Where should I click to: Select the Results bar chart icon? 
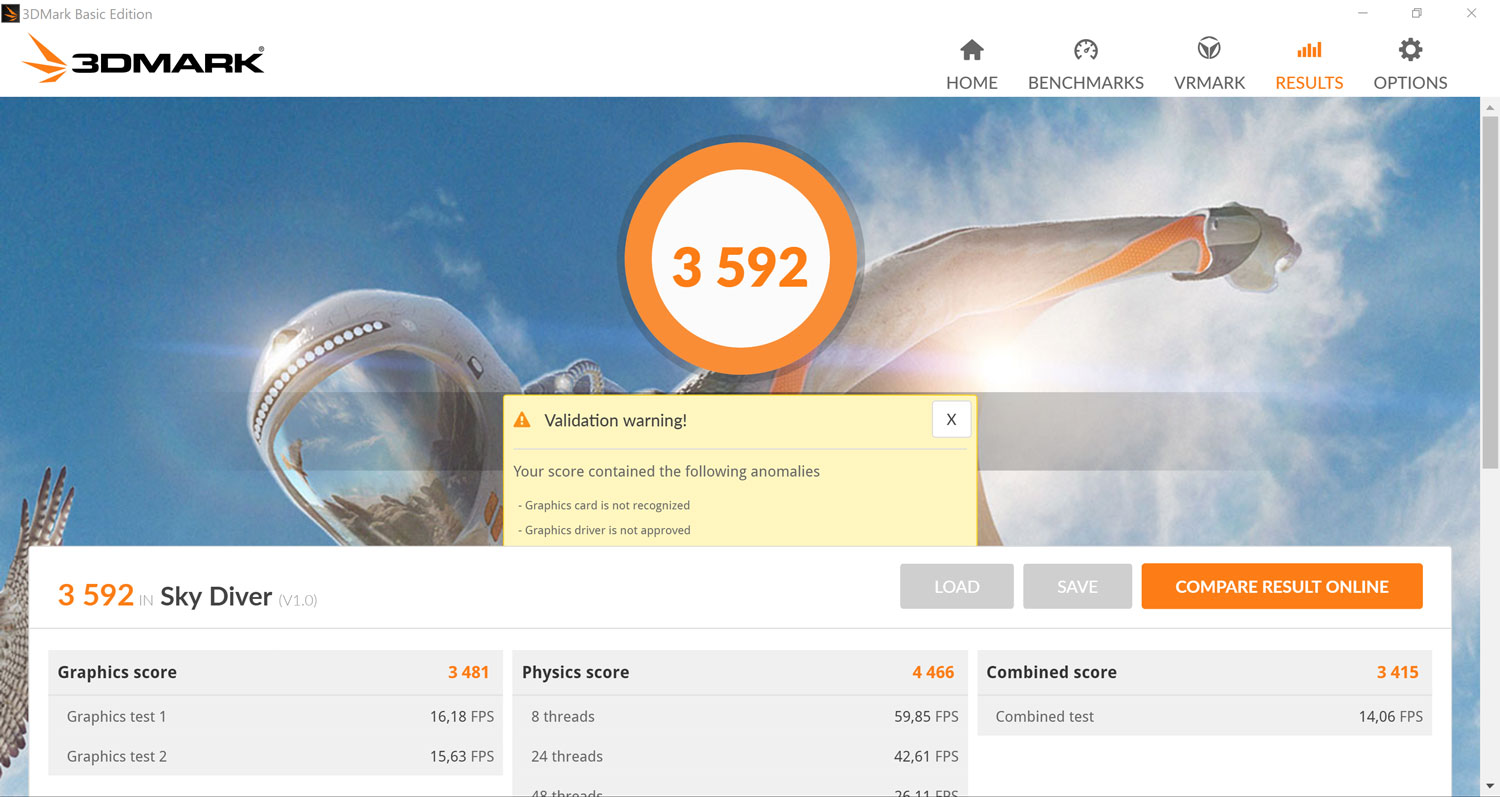[x=1309, y=50]
